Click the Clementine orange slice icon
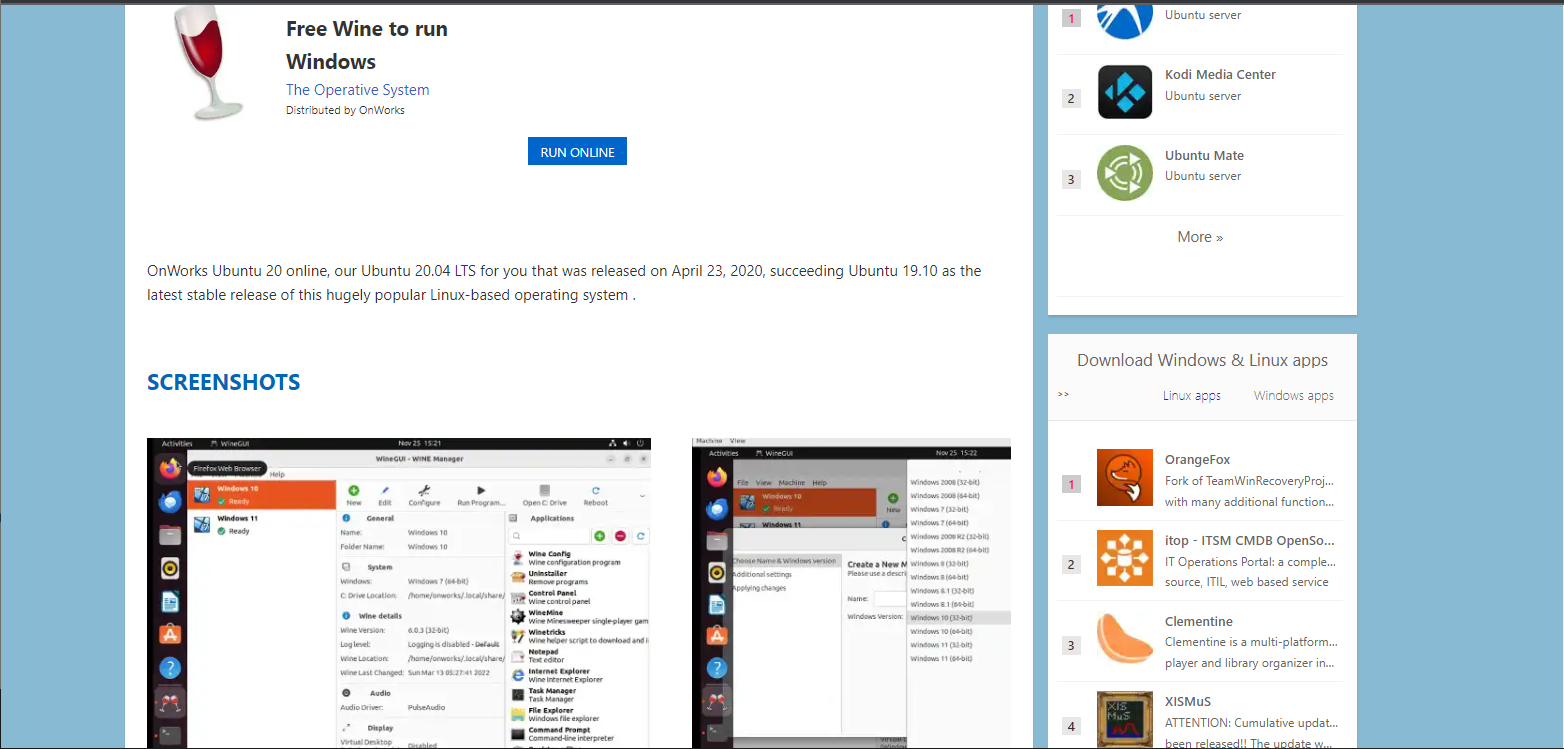This screenshot has width=1564, height=749. 1125,639
